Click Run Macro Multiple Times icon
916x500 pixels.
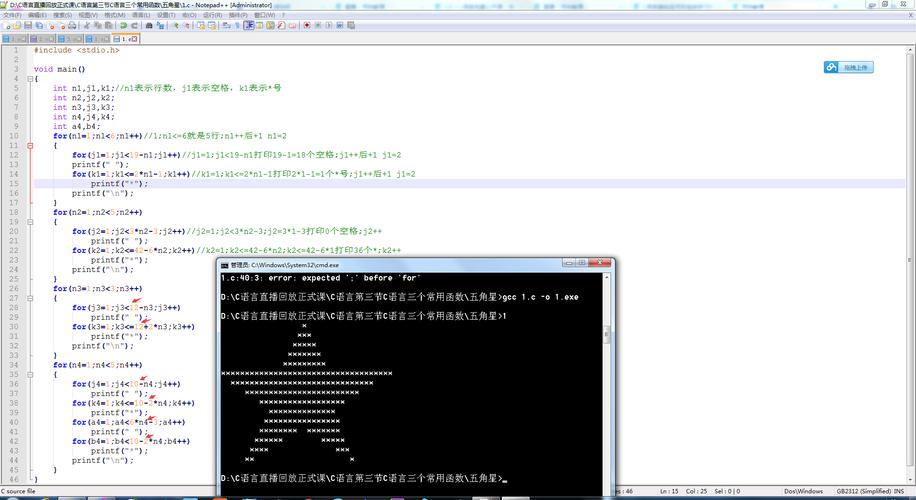tap(339, 26)
